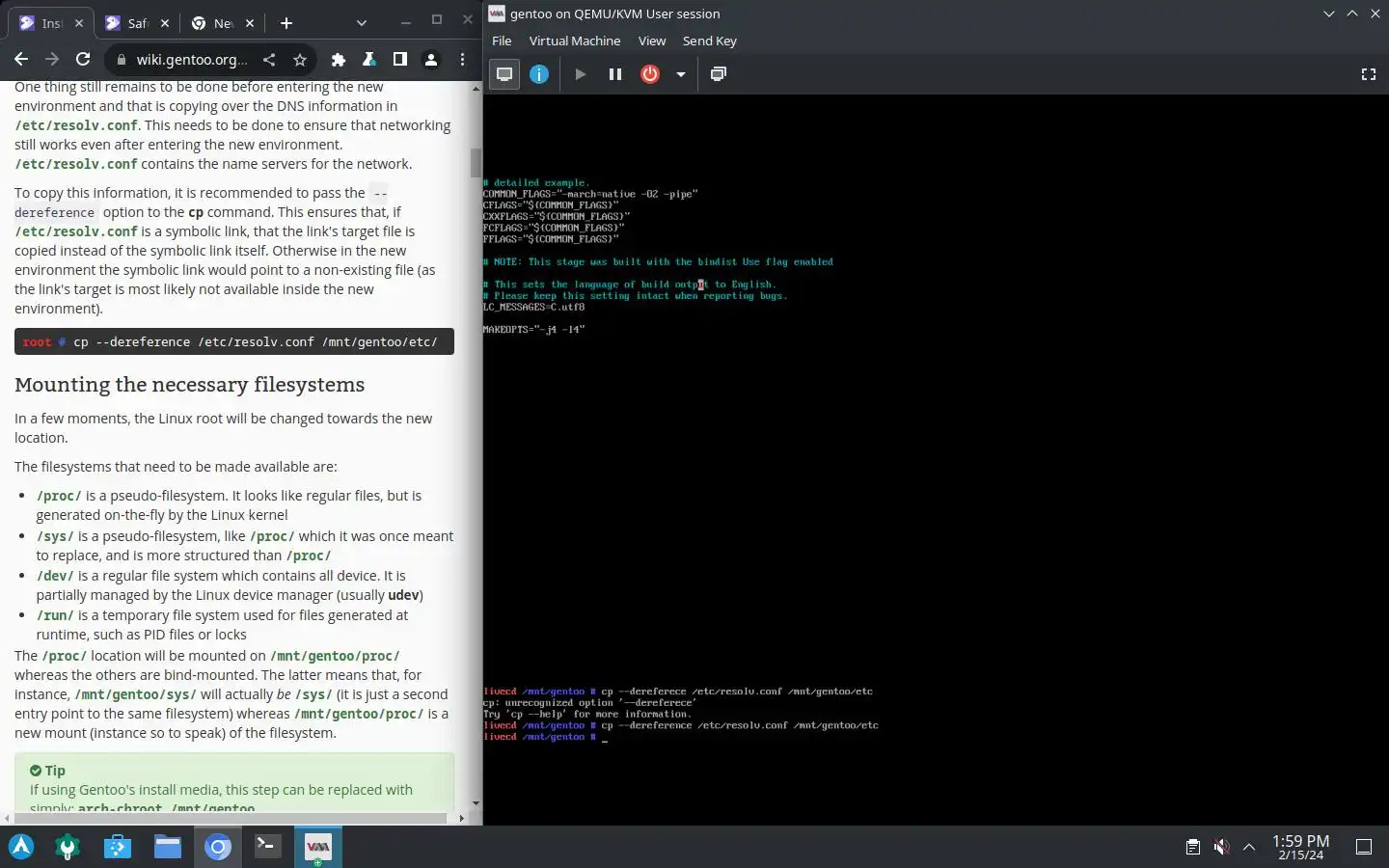This screenshot has width=1389, height=868.
Task: Share this page via share icon
Action: tap(269, 60)
